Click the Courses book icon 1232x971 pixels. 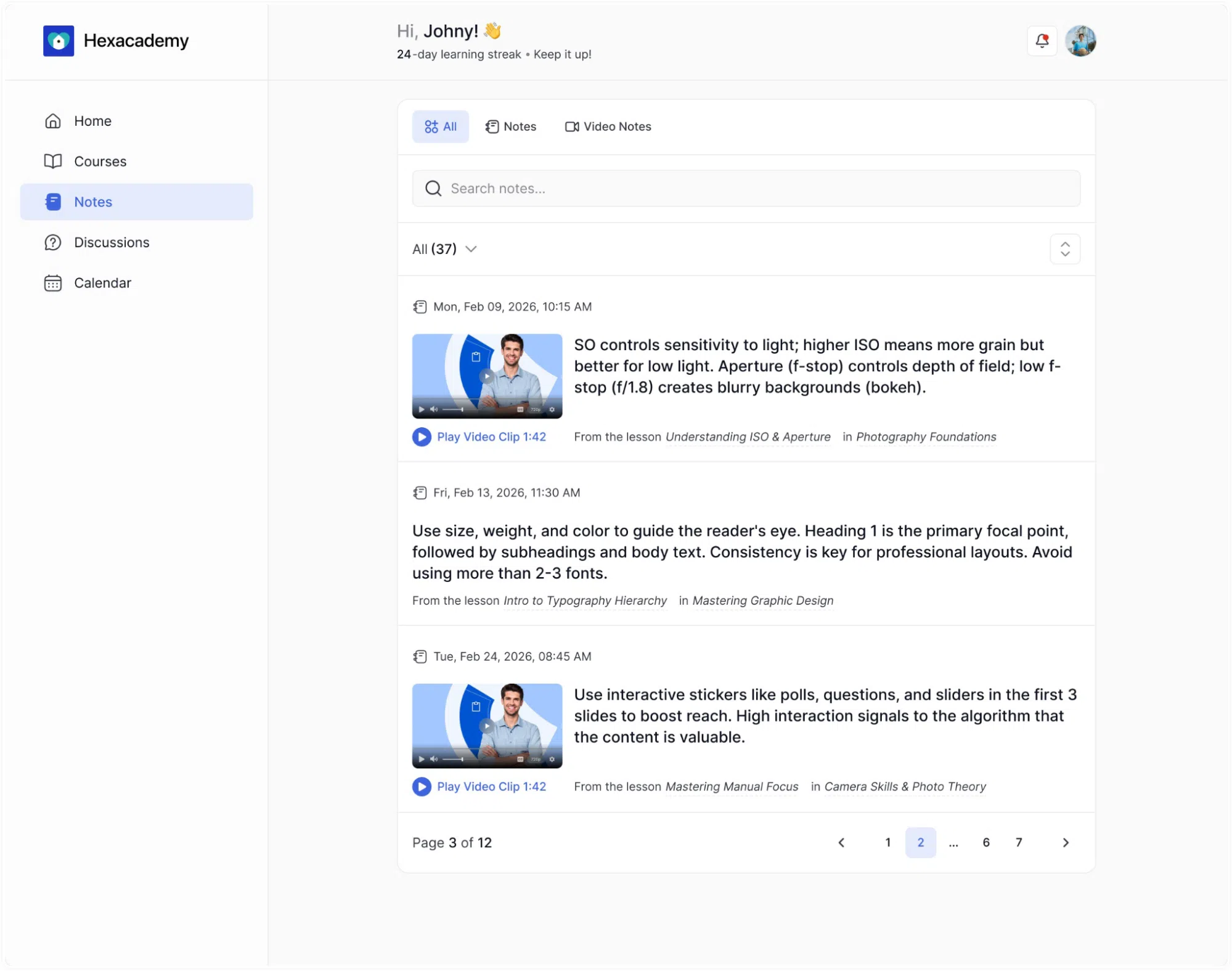(x=53, y=162)
